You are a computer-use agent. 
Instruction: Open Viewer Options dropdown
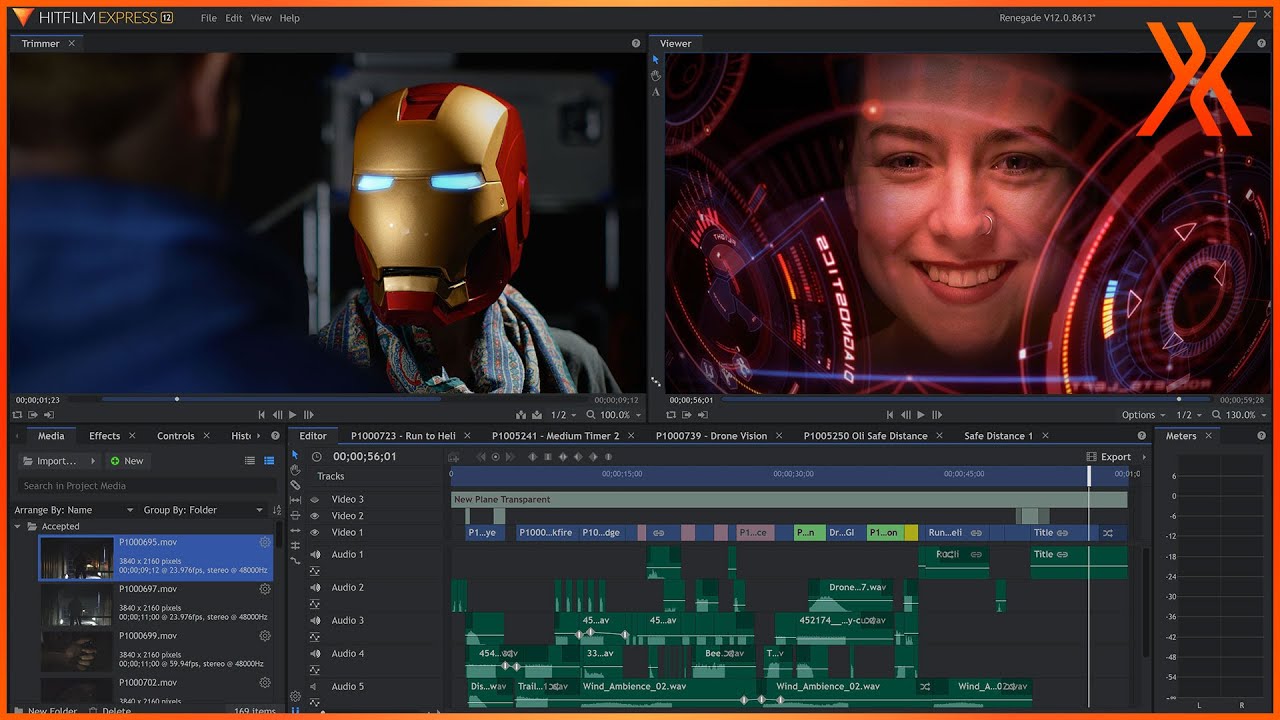tap(1143, 414)
